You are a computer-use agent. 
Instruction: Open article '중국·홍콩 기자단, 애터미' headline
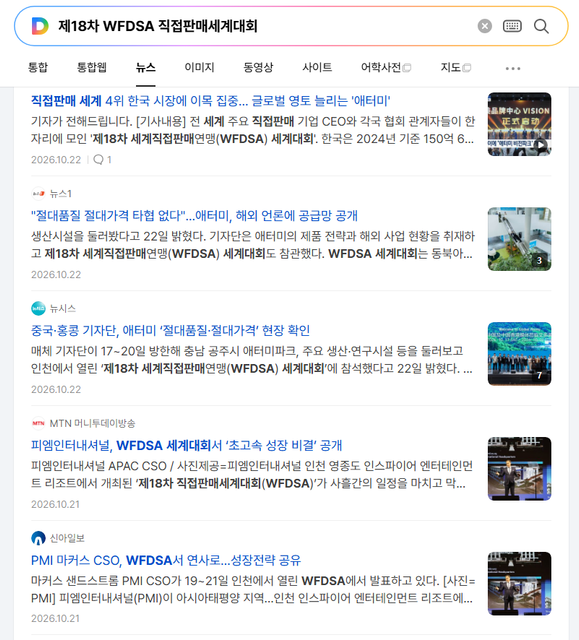[171, 330]
